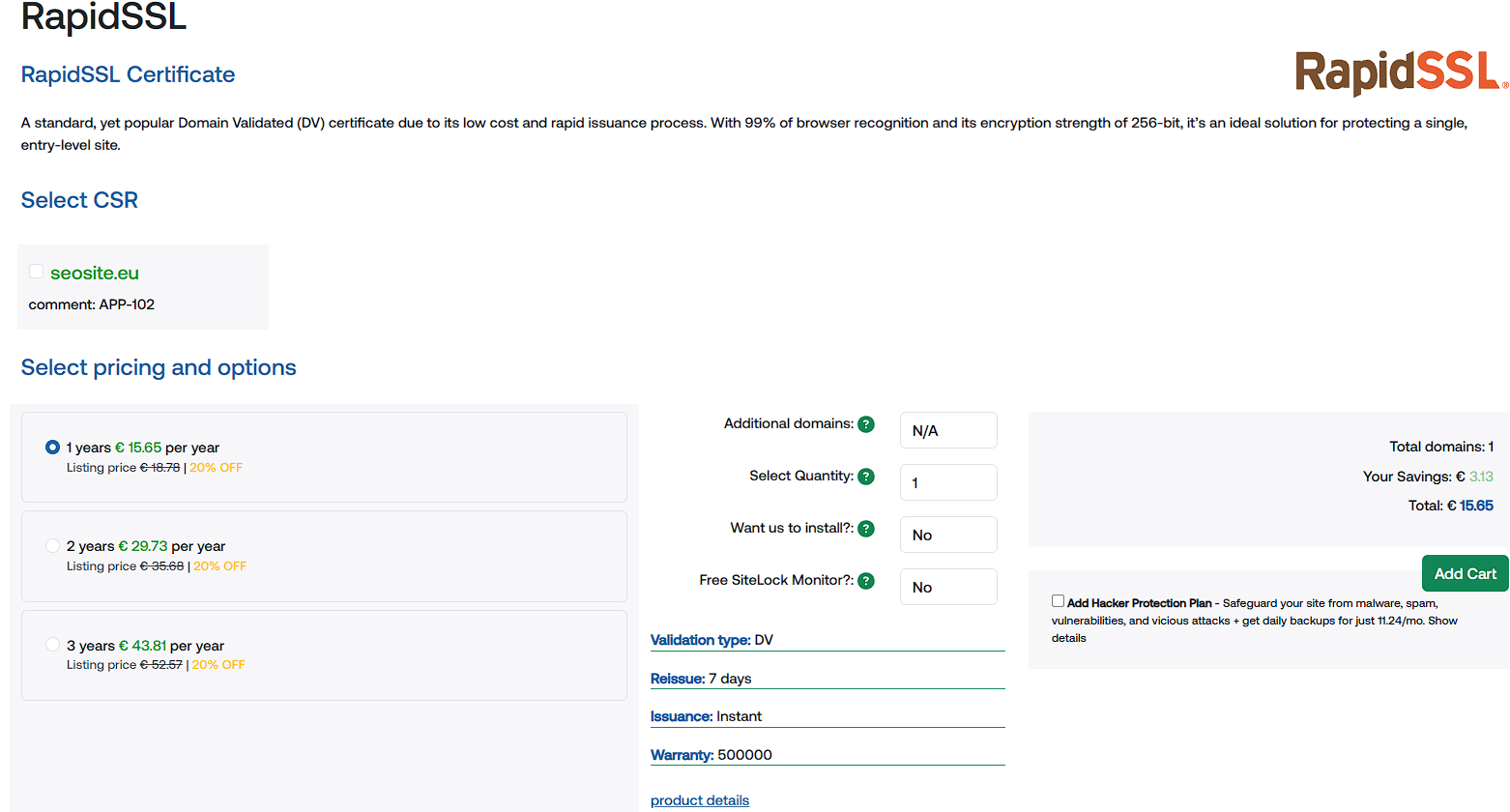Expand the Free SiteLock Monitor dropdown
This screenshot has height=812, width=1510.
pyautogui.click(x=947, y=588)
